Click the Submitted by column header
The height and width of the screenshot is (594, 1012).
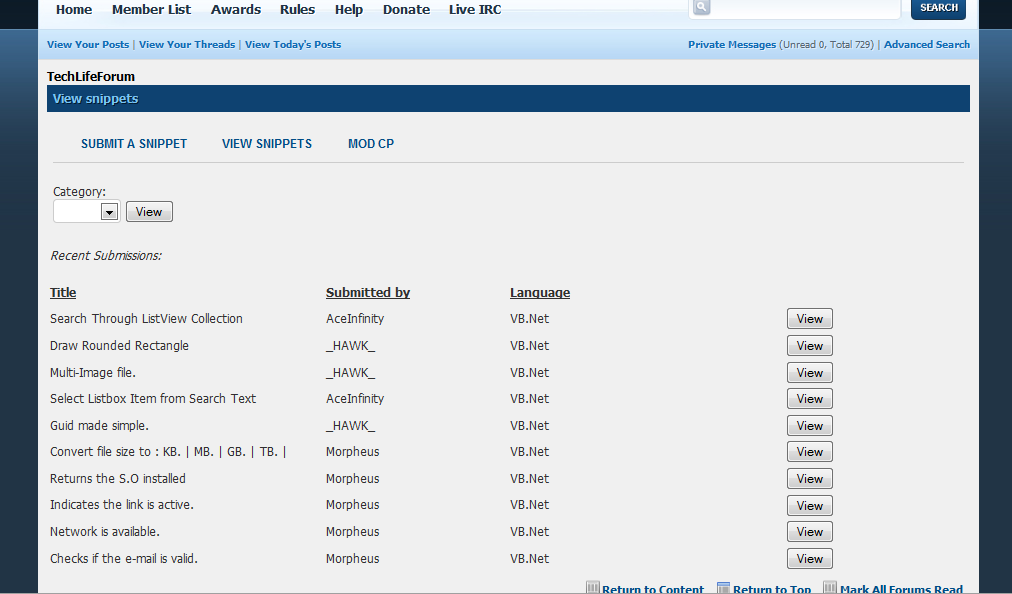click(x=368, y=293)
